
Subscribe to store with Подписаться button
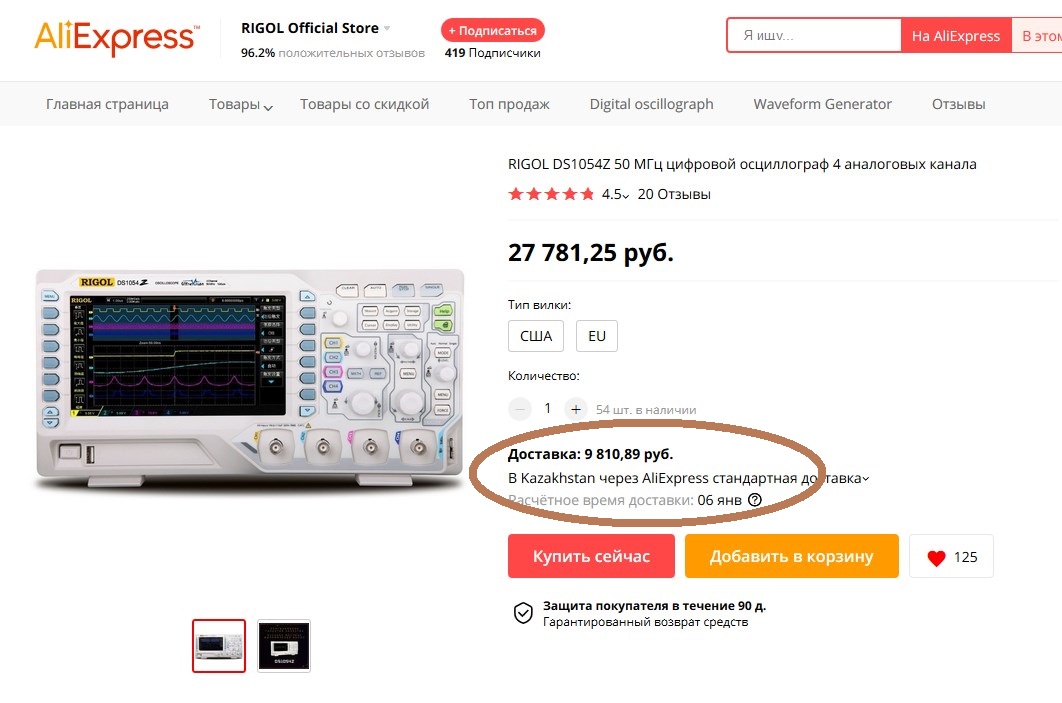coord(492,30)
